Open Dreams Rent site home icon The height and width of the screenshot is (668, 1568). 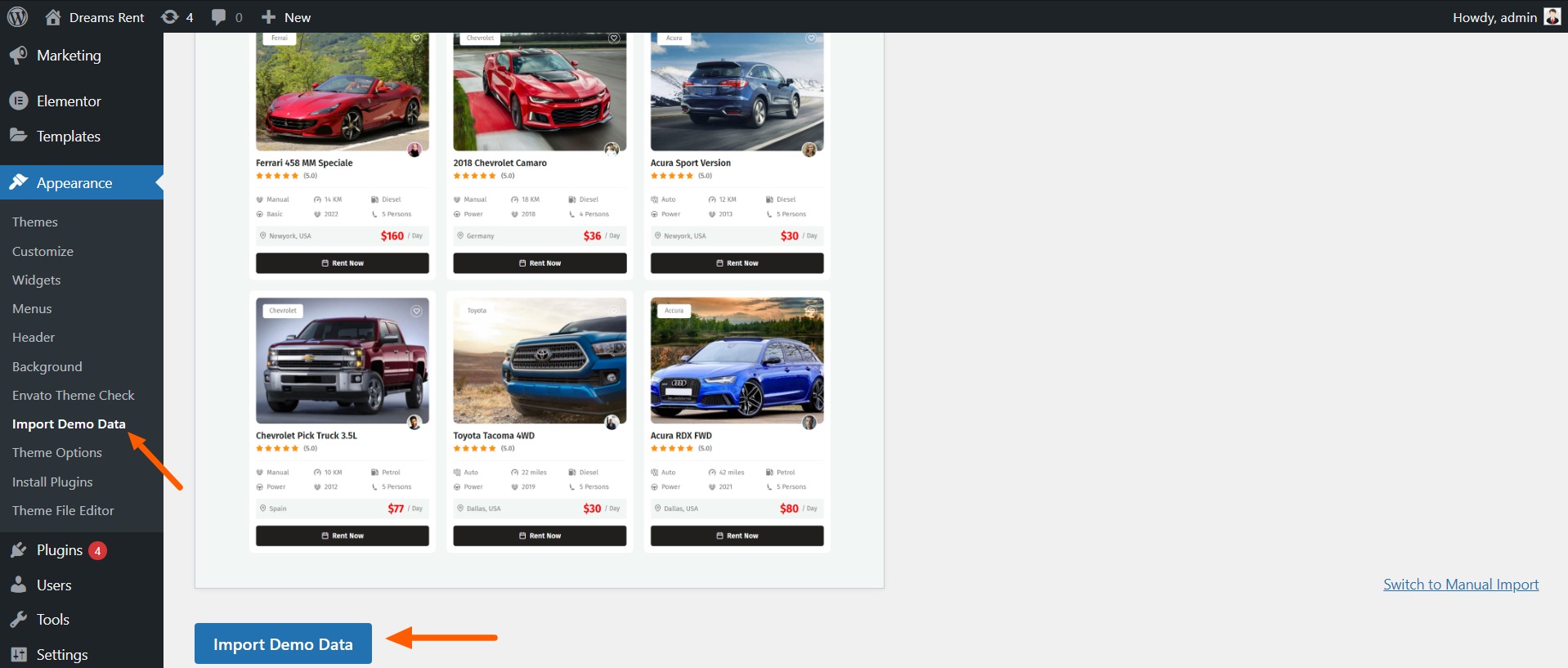tap(53, 17)
